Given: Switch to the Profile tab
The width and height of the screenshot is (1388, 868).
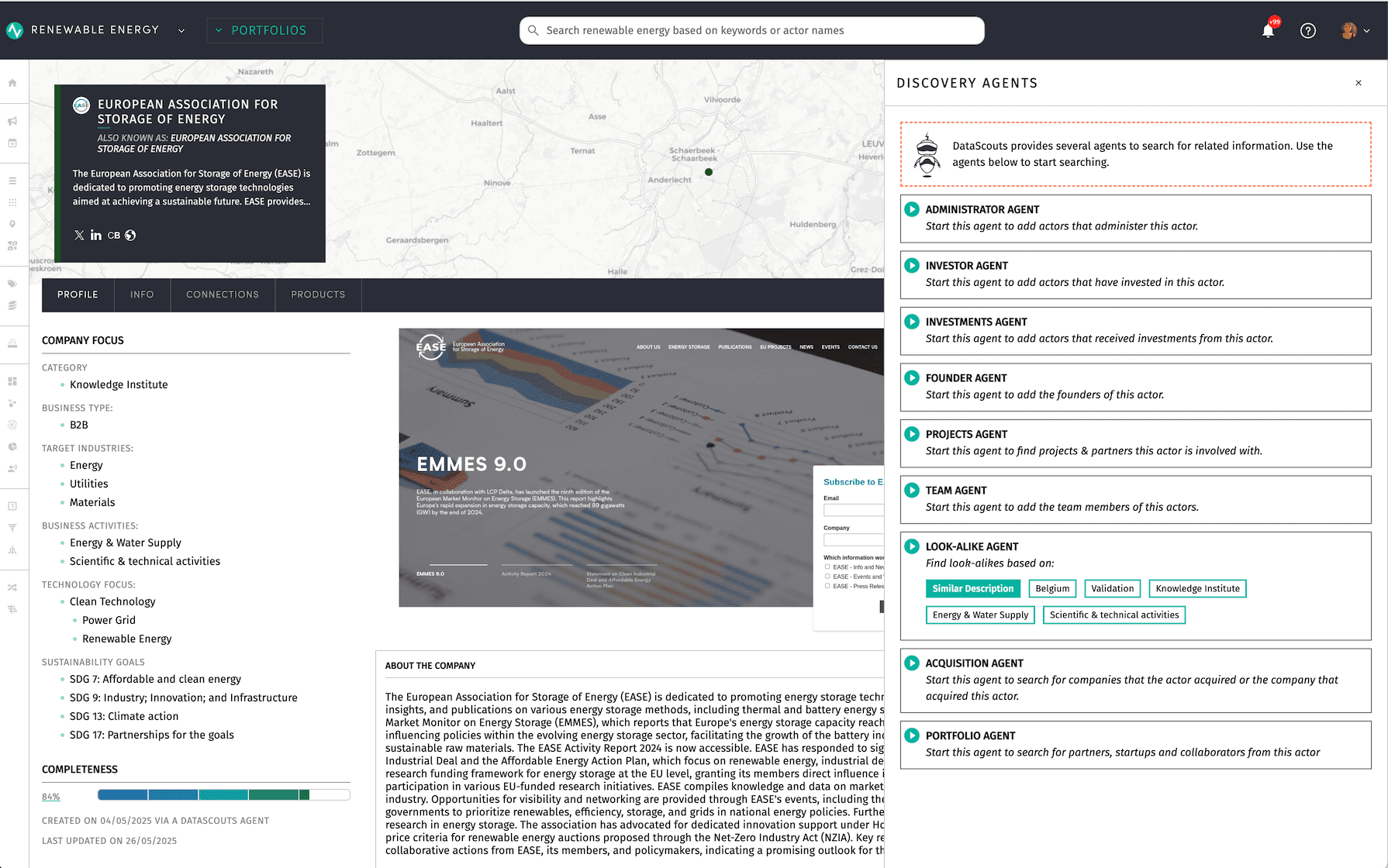Looking at the screenshot, I should pyautogui.click(x=78, y=294).
